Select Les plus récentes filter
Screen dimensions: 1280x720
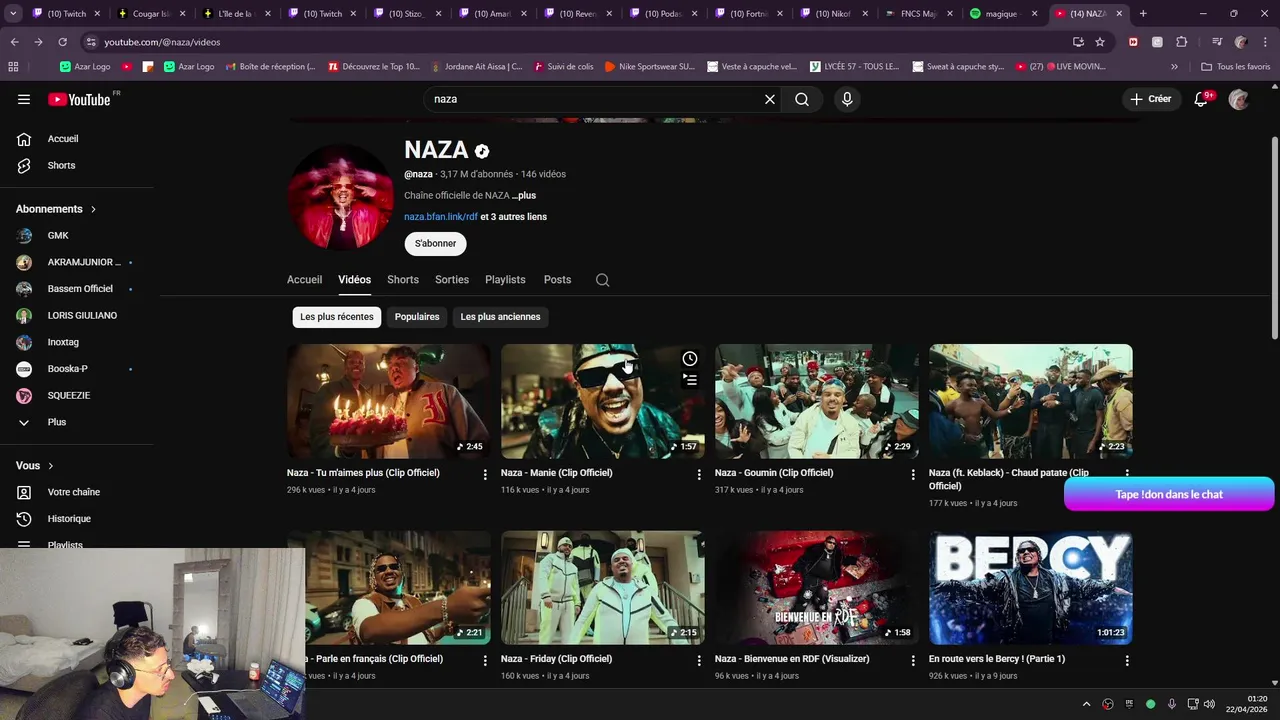pos(337,317)
